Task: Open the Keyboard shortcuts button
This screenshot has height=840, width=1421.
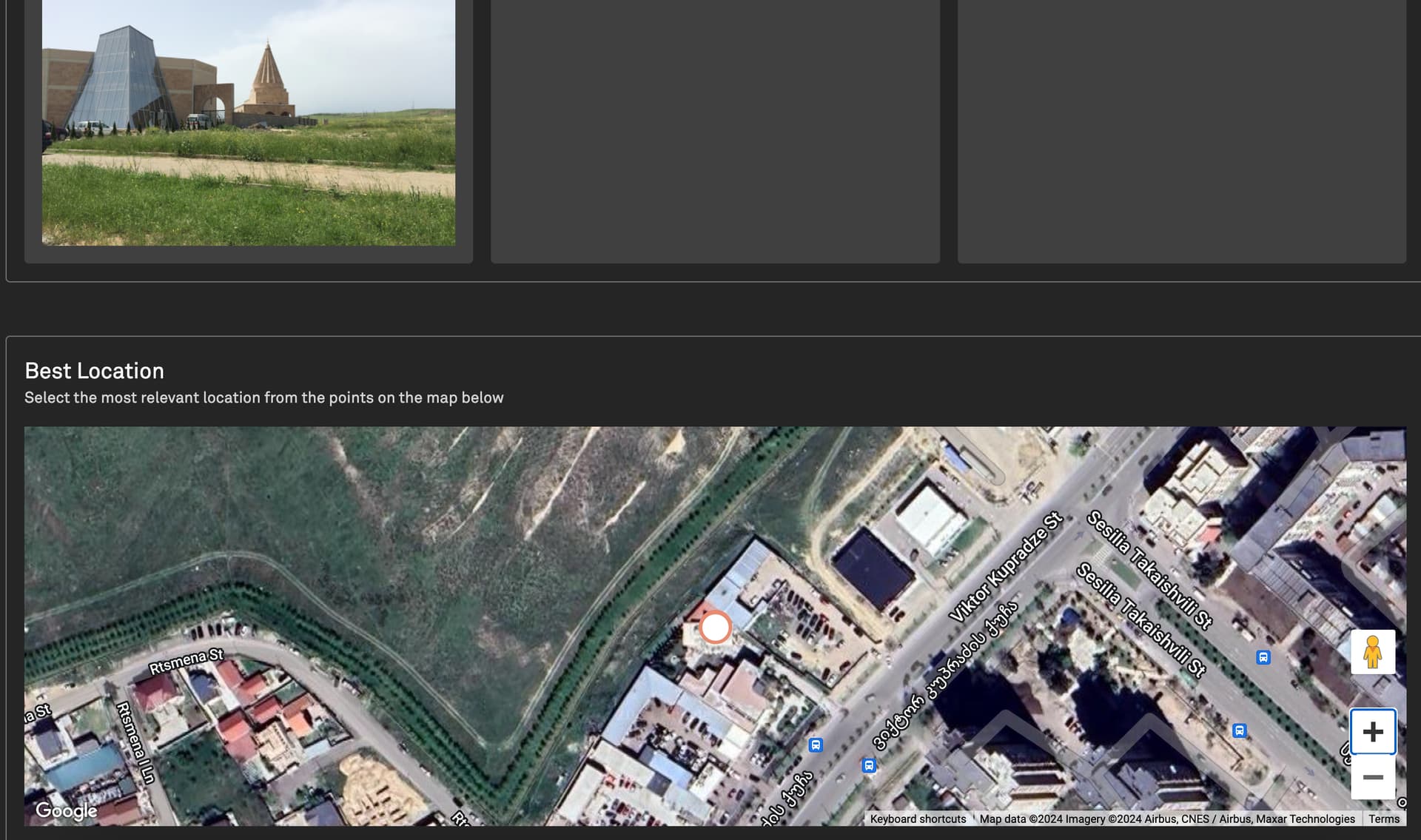Action: click(x=918, y=819)
